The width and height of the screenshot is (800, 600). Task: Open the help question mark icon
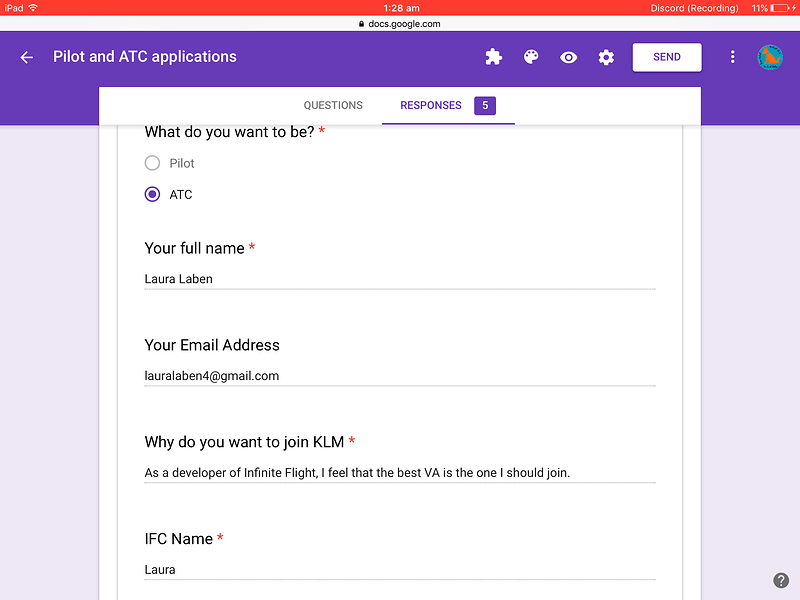(x=781, y=580)
